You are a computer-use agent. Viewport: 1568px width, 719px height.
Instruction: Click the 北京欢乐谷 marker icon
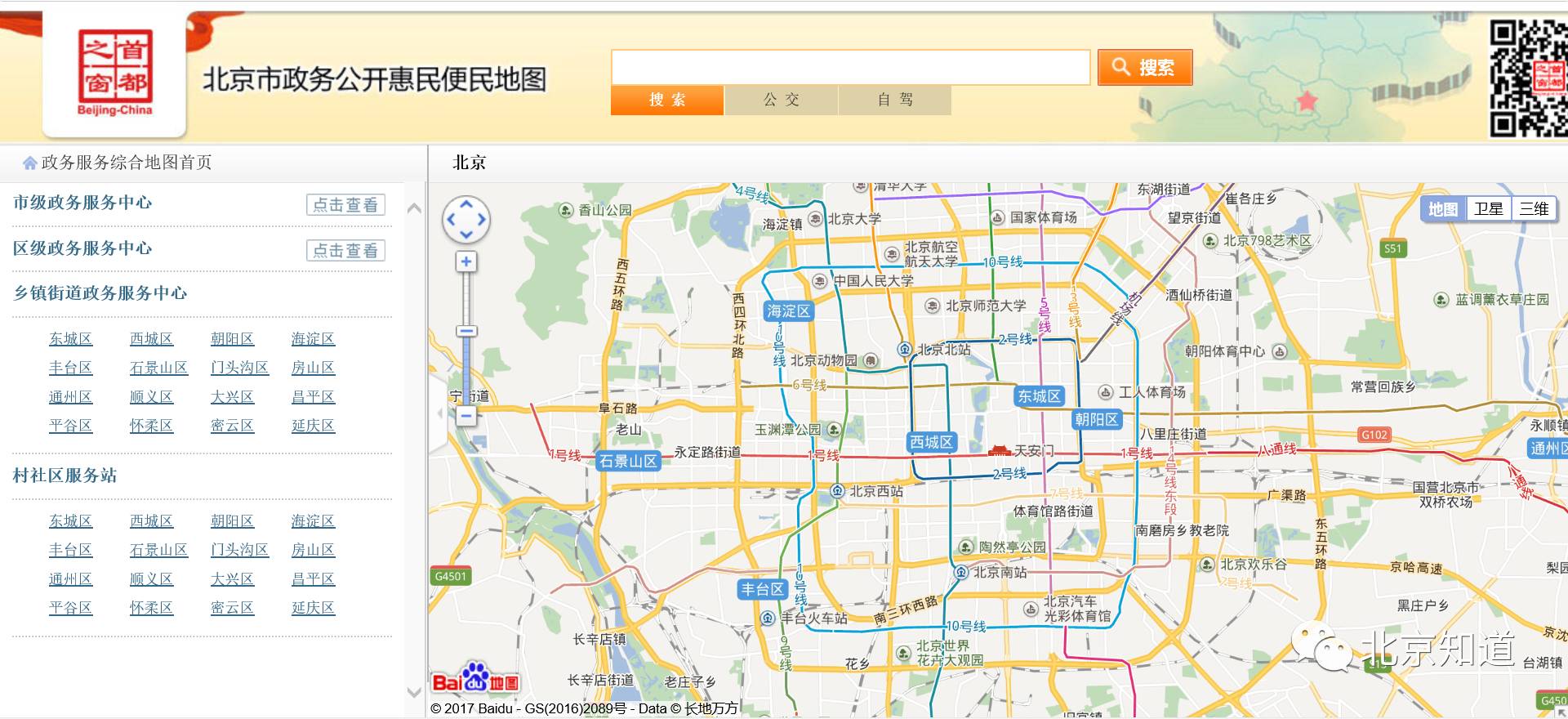click(x=1207, y=565)
